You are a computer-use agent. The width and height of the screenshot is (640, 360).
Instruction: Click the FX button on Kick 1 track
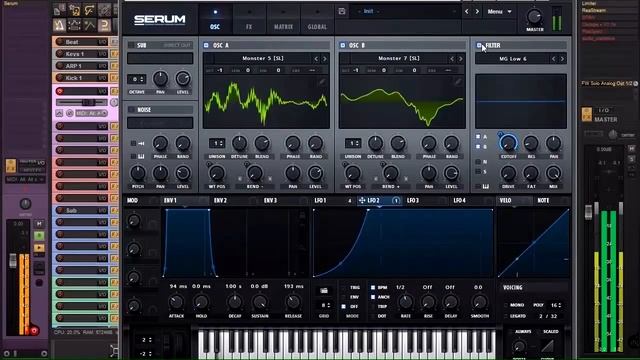(114, 78)
